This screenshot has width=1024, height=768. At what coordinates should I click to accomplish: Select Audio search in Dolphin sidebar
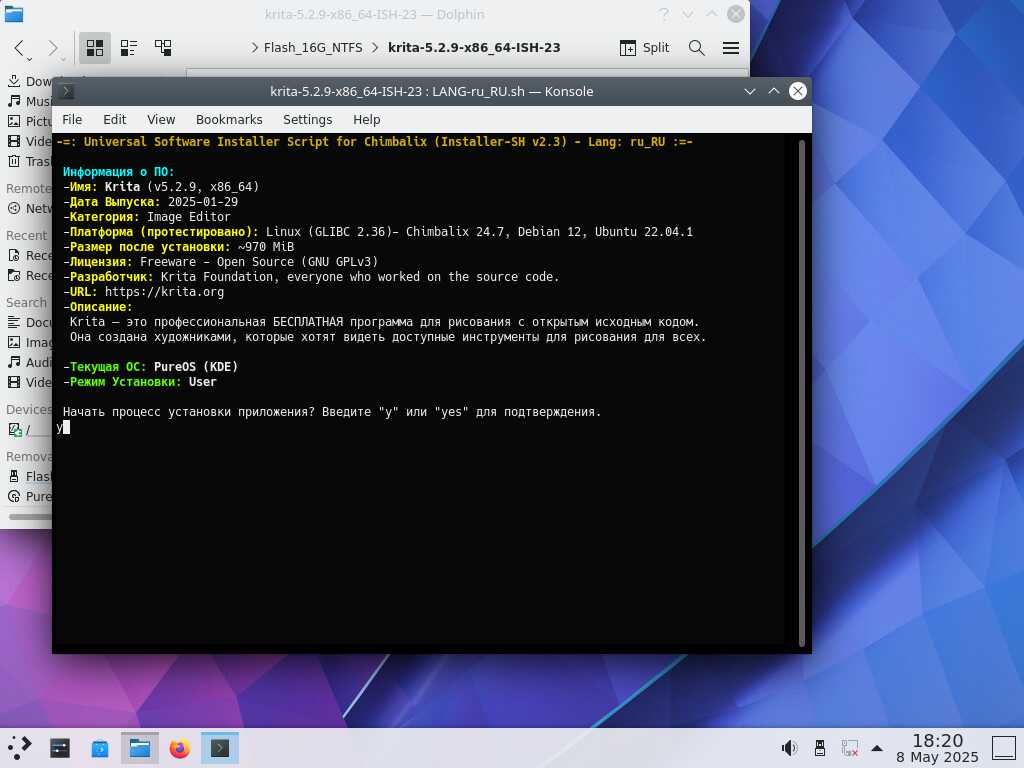tap(29, 362)
